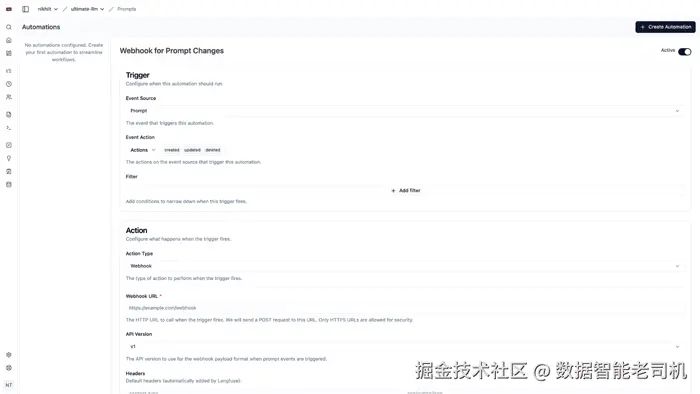This screenshot has width=700, height=394.
Task: Click the Trigger section heading
Action: pos(138,75)
